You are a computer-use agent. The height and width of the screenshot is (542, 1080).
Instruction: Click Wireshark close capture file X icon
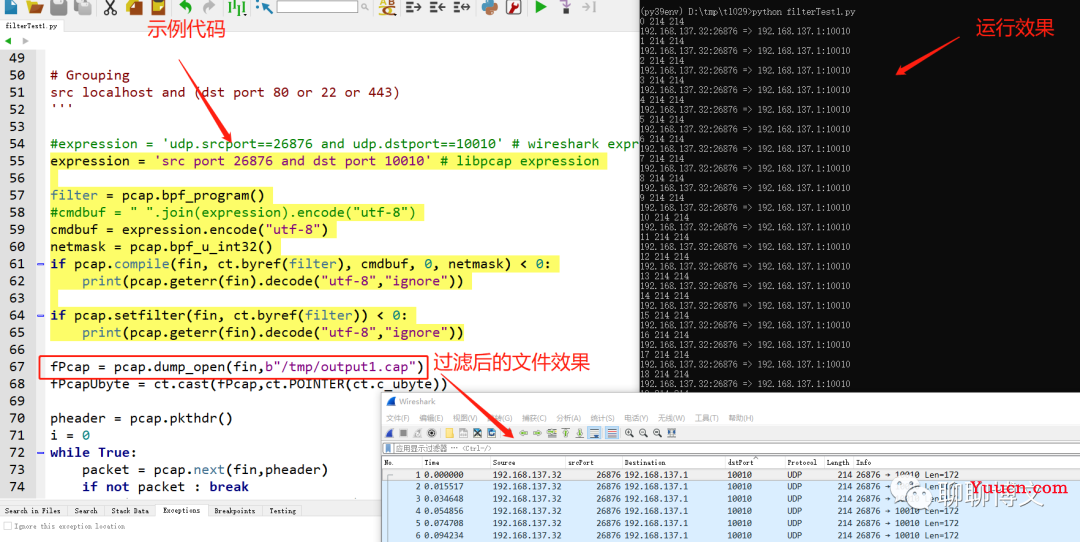tap(477, 433)
